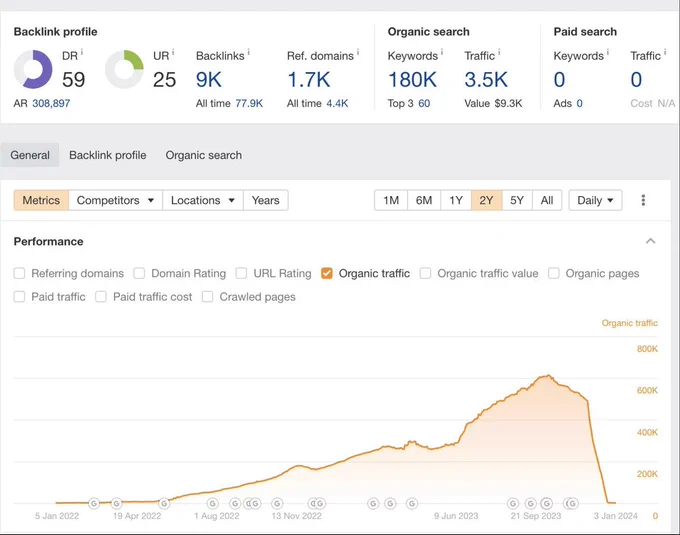680x535 pixels.
Task: Enable the Referring domains checkbox
Action: coord(19,273)
